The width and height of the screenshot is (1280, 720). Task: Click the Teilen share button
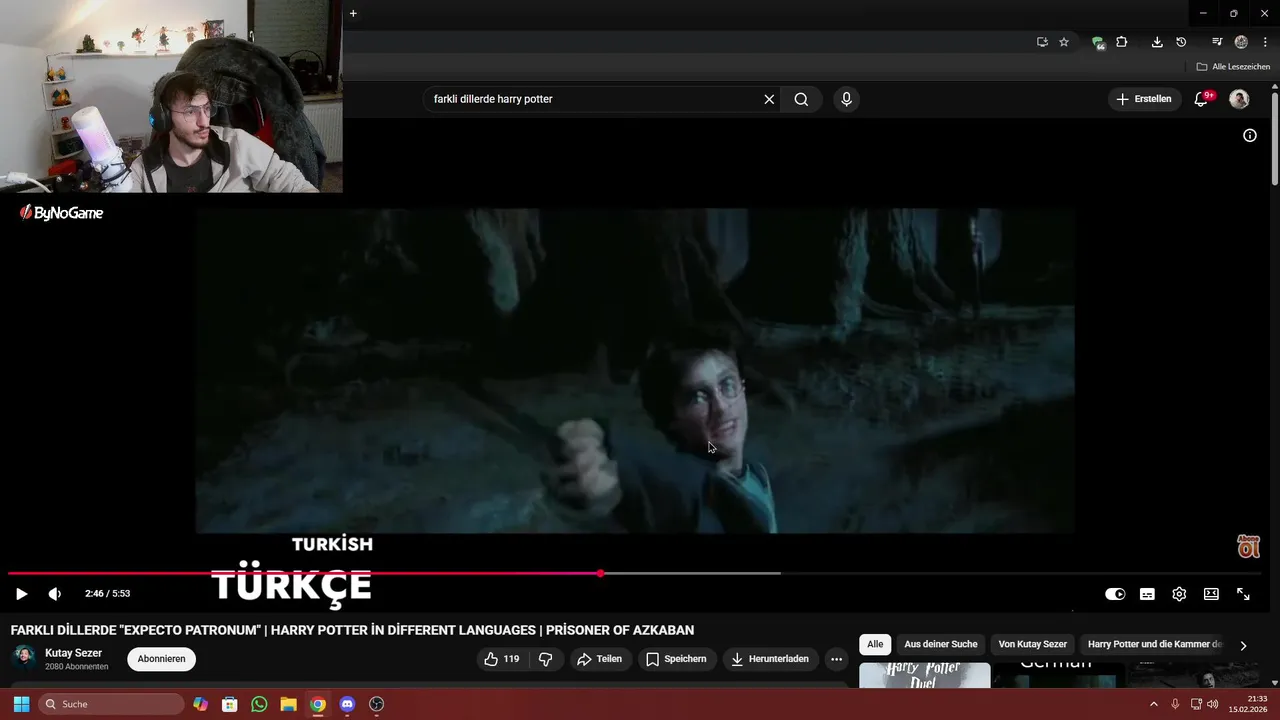coord(600,659)
